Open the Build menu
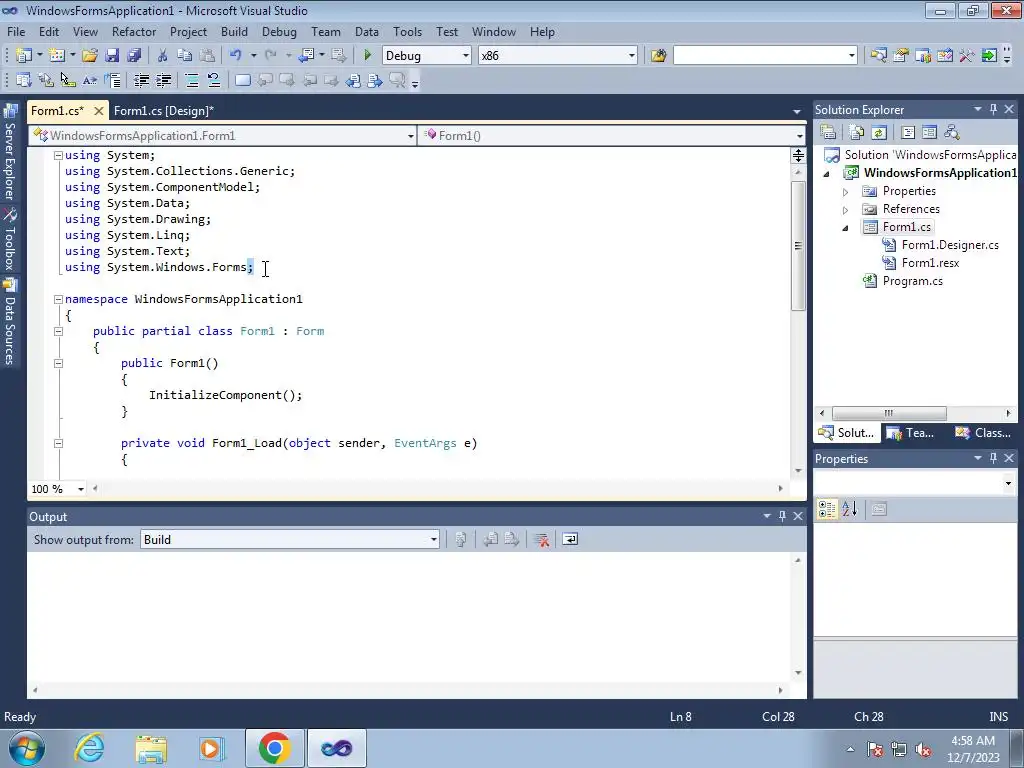The image size is (1024, 768). click(x=234, y=31)
